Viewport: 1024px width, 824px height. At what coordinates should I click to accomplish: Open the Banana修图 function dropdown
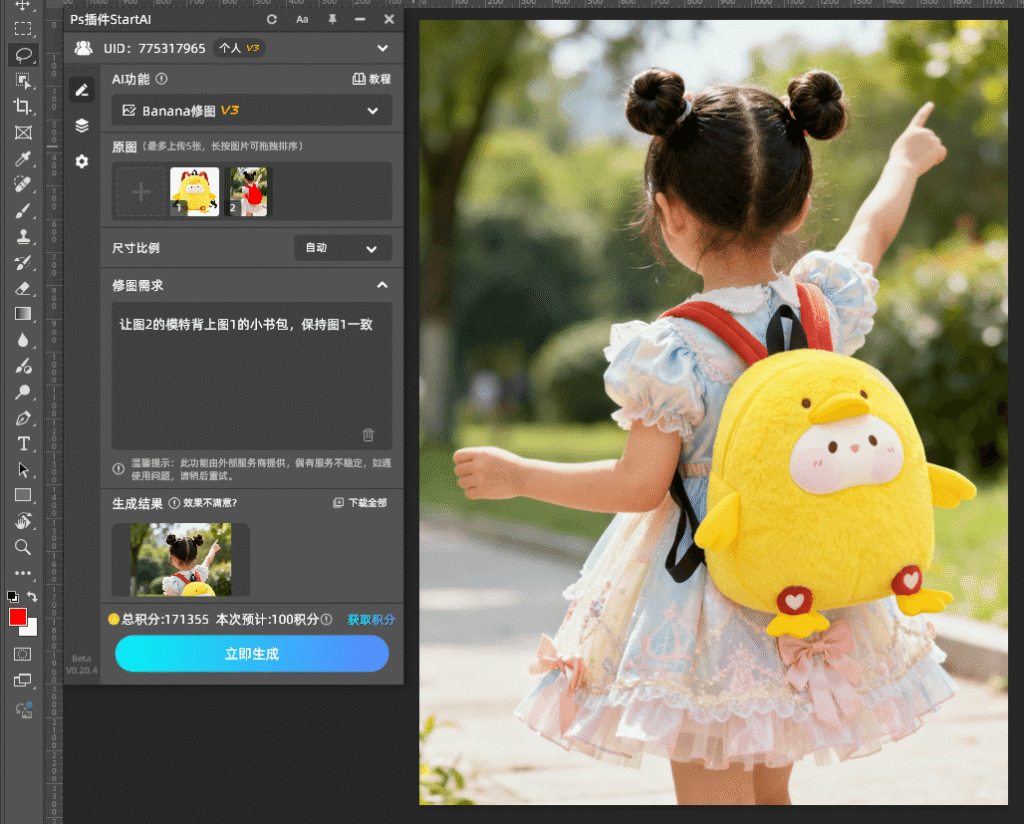(x=251, y=111)
